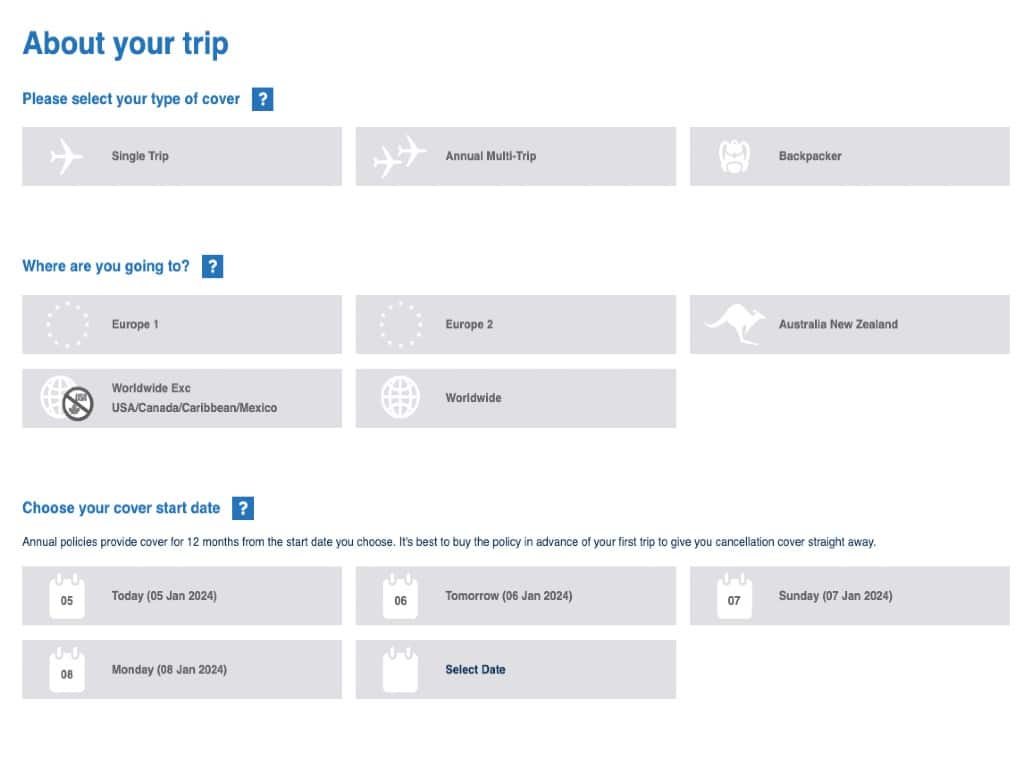
Task: Choose Today (05 Jan 2024) start date
Action: coord(182,596)
